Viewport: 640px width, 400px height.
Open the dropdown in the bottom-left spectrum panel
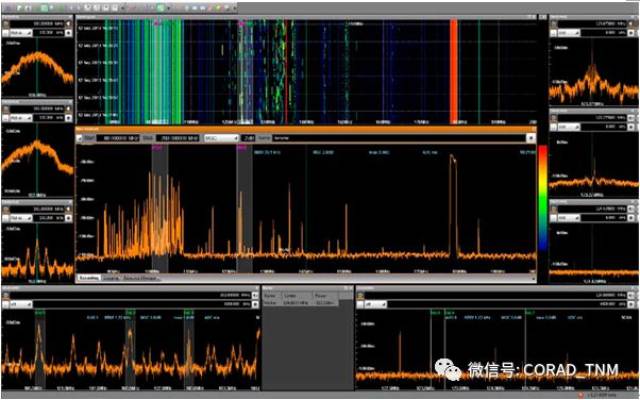pyautogui.click(x=21, y=304)
